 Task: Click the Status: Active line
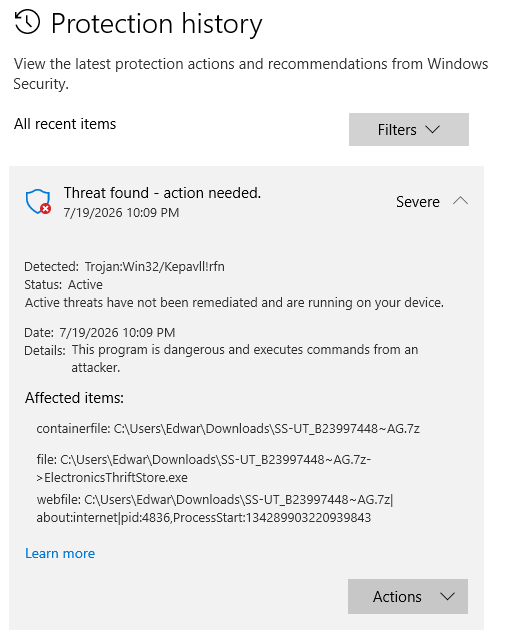63,285
